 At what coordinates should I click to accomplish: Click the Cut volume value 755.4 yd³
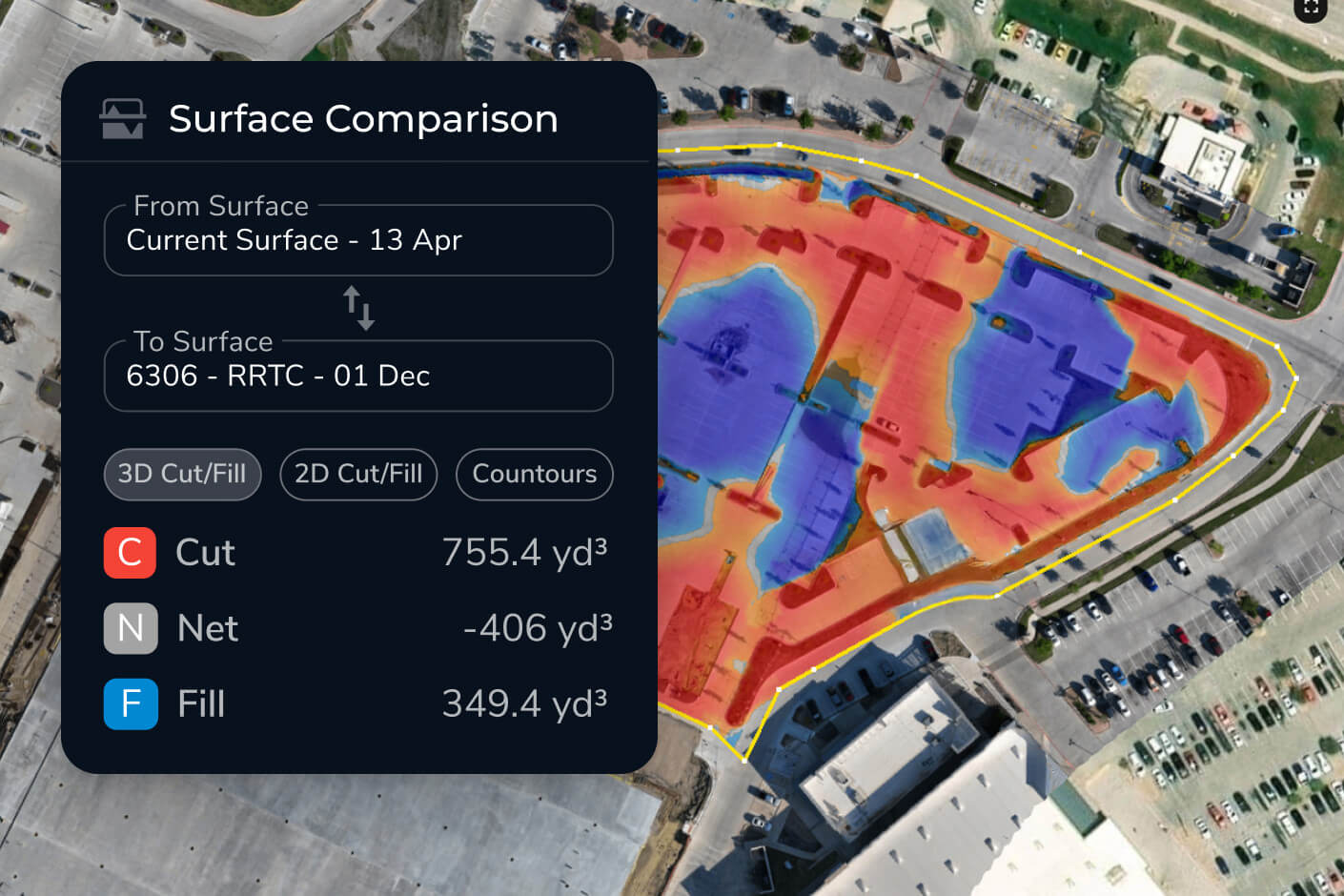524,553
